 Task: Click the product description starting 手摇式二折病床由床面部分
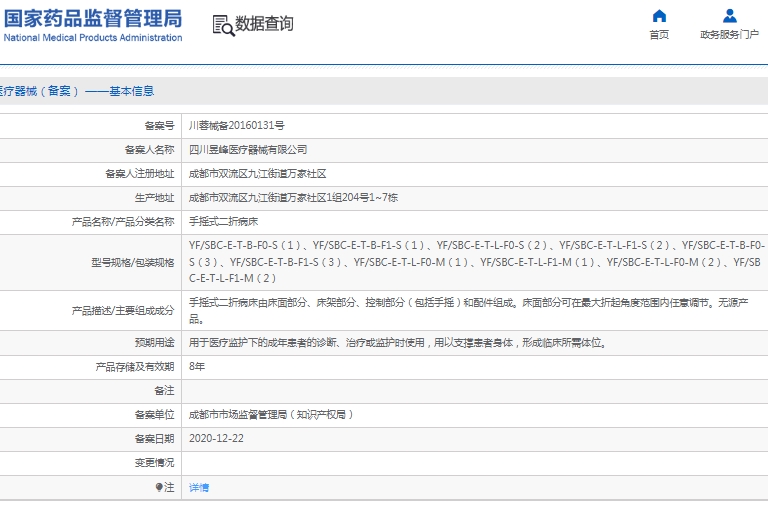tap(469, 311)
